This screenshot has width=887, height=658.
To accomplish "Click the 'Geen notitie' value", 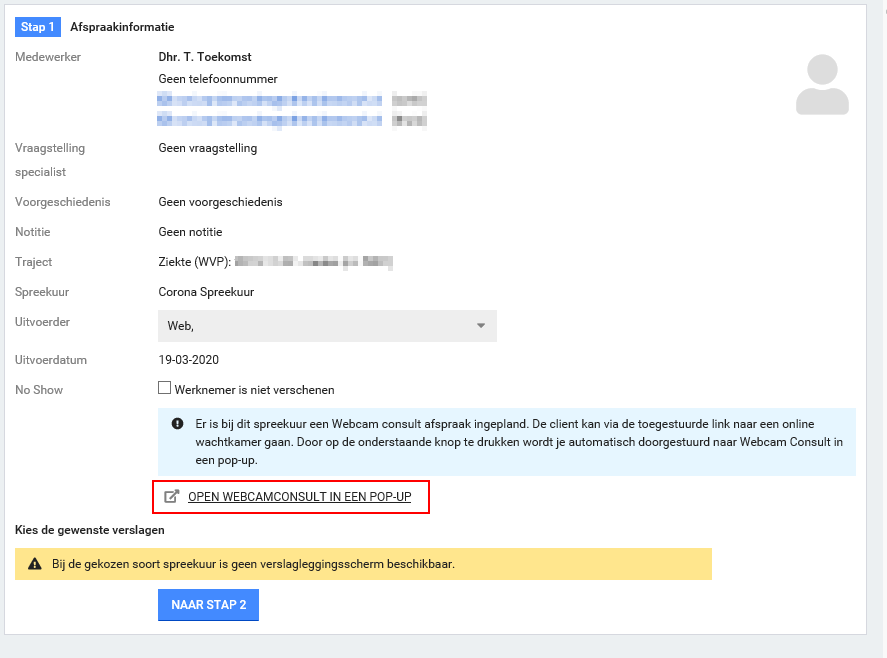I will coord(190,232).
